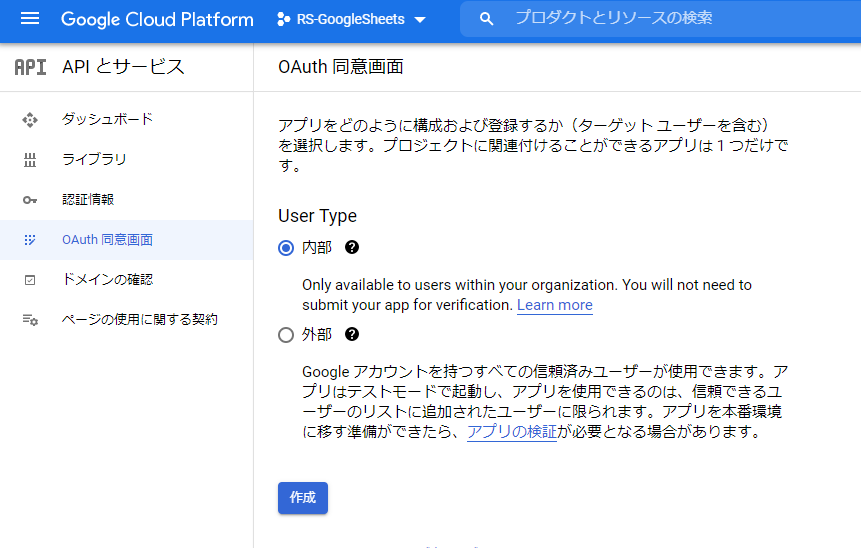Click the help icon next to 内部

click(352, 247)
